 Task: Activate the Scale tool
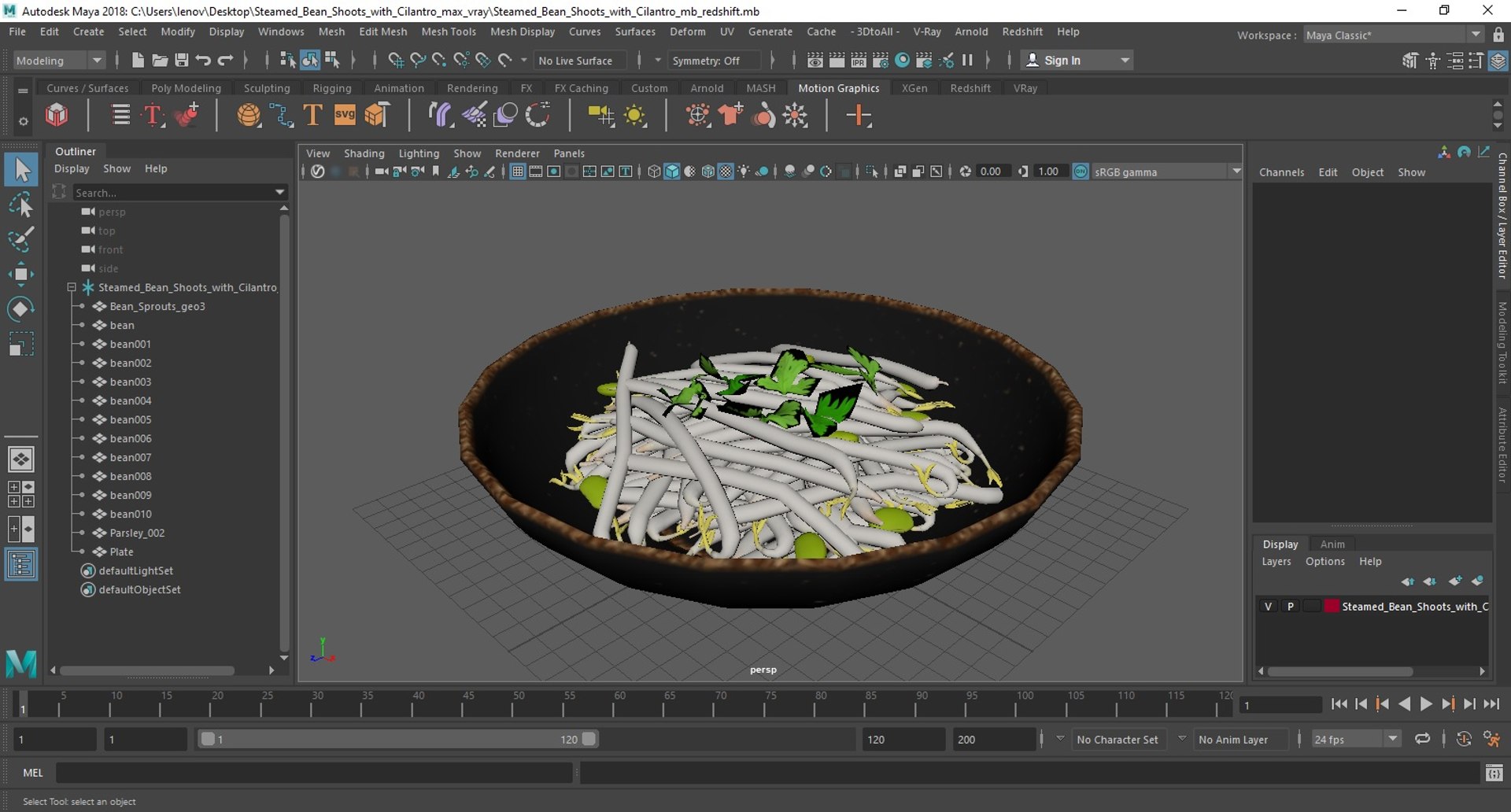tap(21, 345)
